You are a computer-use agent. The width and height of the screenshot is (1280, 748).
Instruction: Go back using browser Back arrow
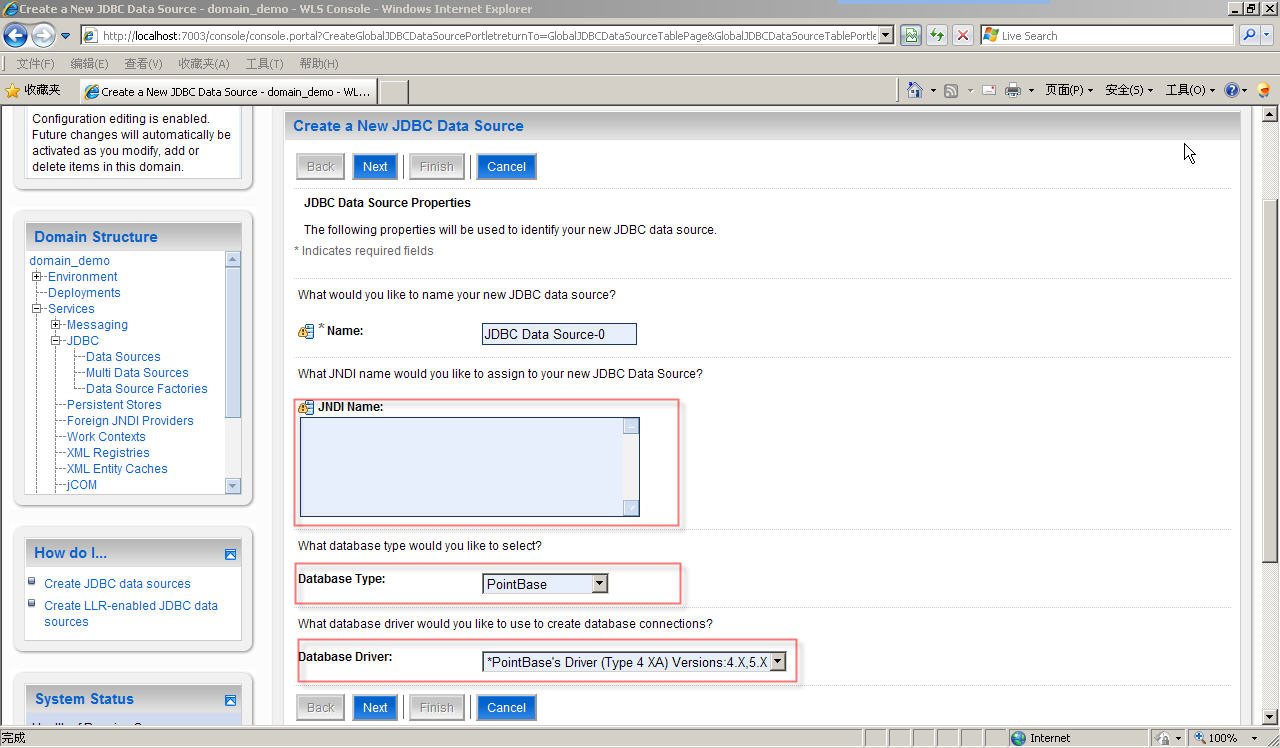(x=15, y=36)
